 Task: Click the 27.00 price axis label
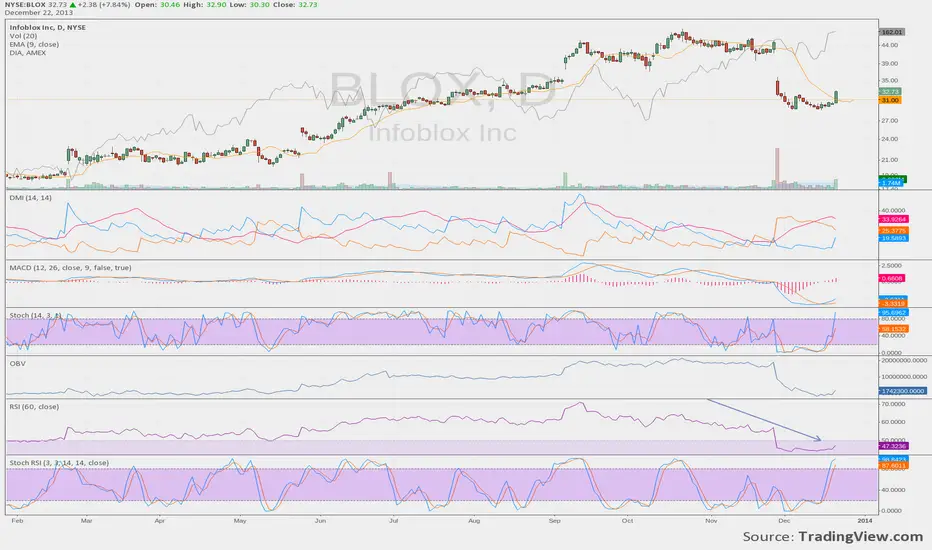coord(890,121)
